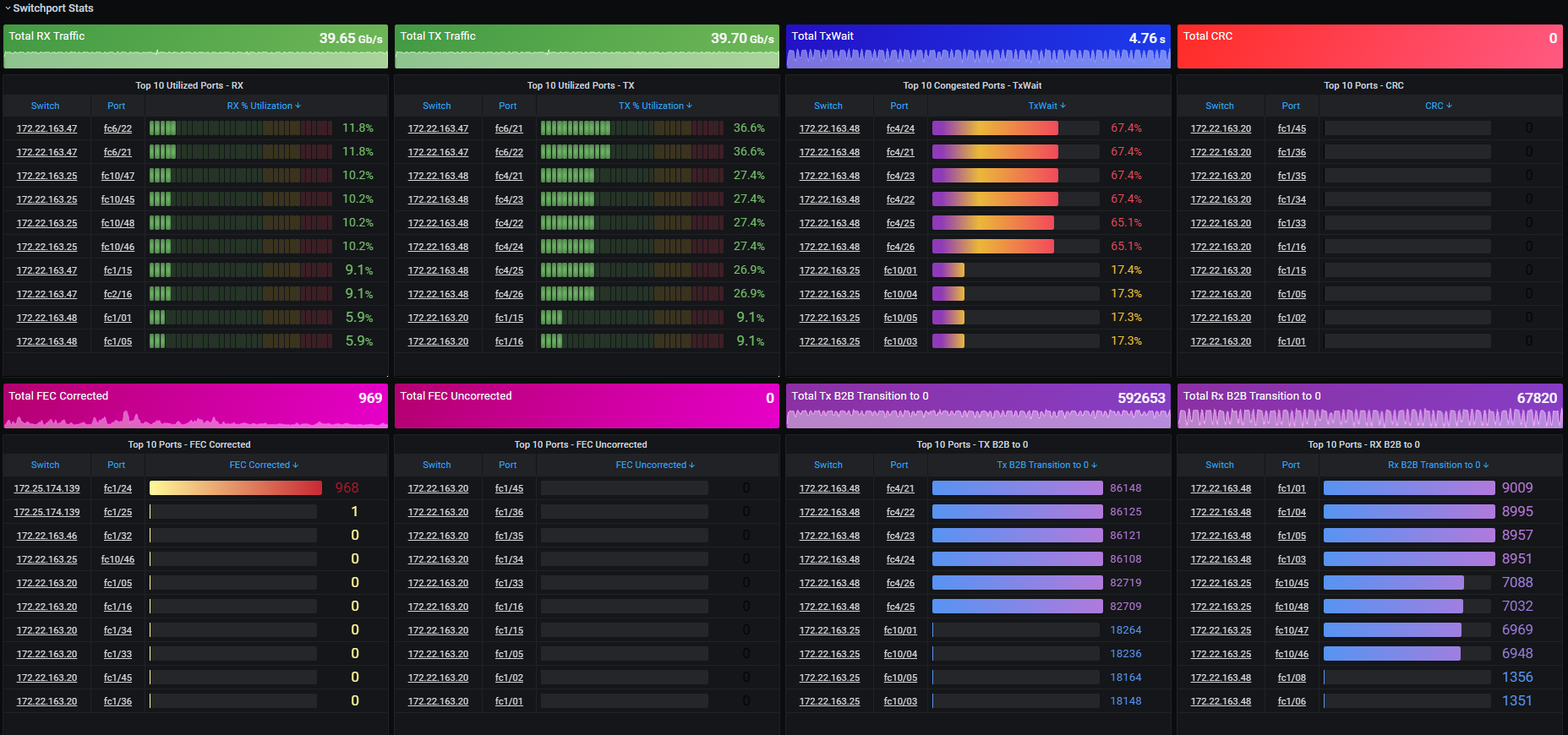
Task: Click 11.8% value in fc6/22 row
Action: coord(358,128)
